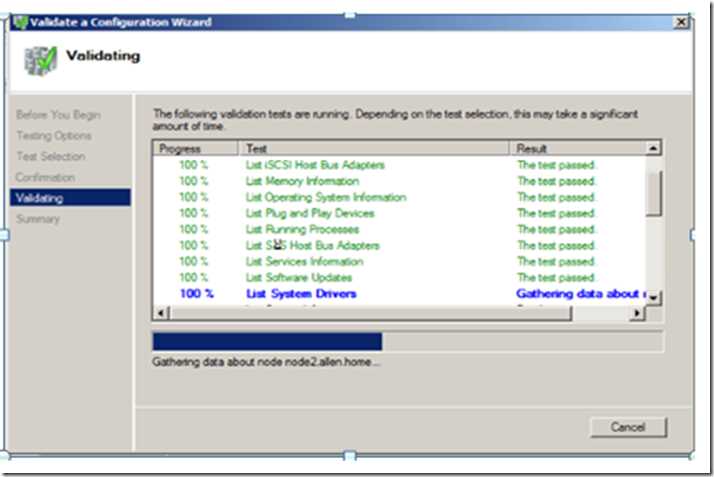
Task: Select List Memory Information row
Action: coord(399,181)
